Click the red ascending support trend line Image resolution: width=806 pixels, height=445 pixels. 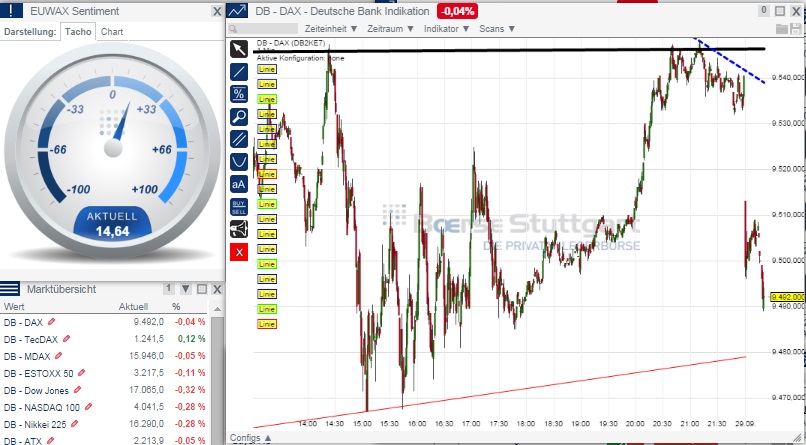499,392
